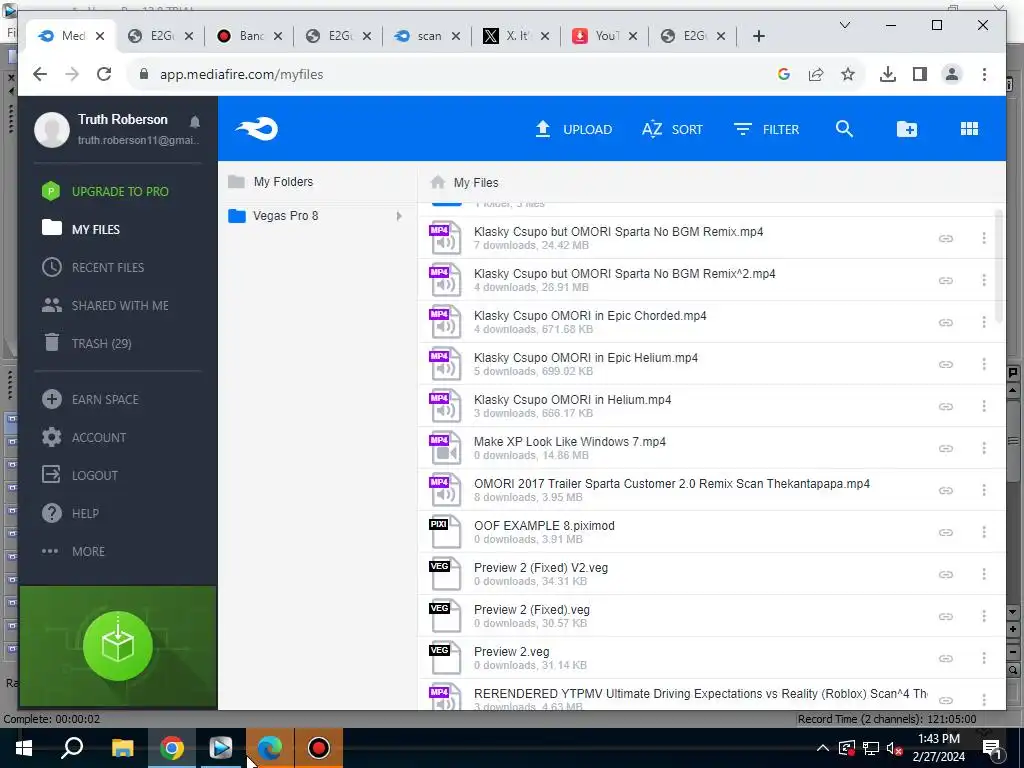
Task: Open a new browser tab
Action: click(x=758, y=36)
